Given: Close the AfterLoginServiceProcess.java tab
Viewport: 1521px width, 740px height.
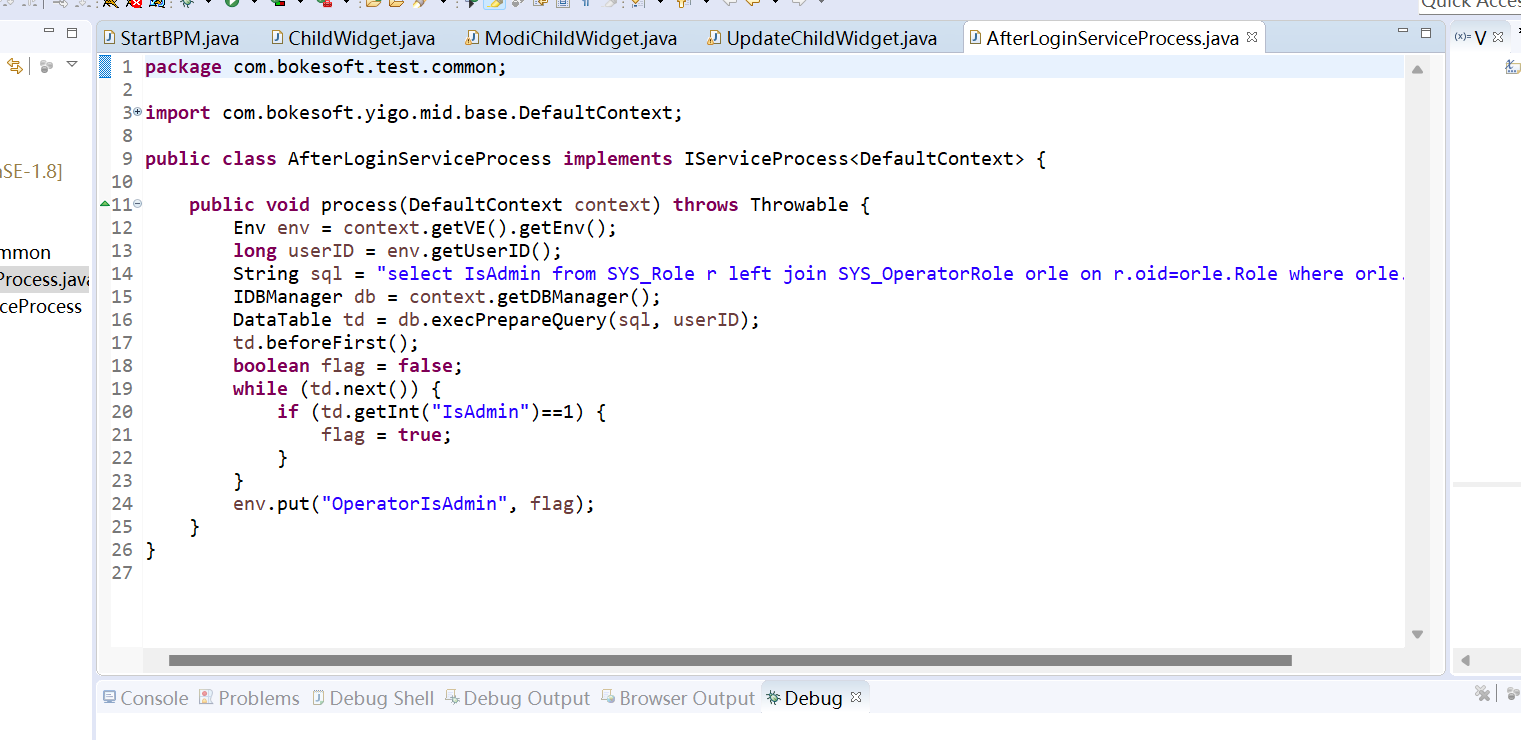Looking at the screenshot, I should coord(1252,37).
